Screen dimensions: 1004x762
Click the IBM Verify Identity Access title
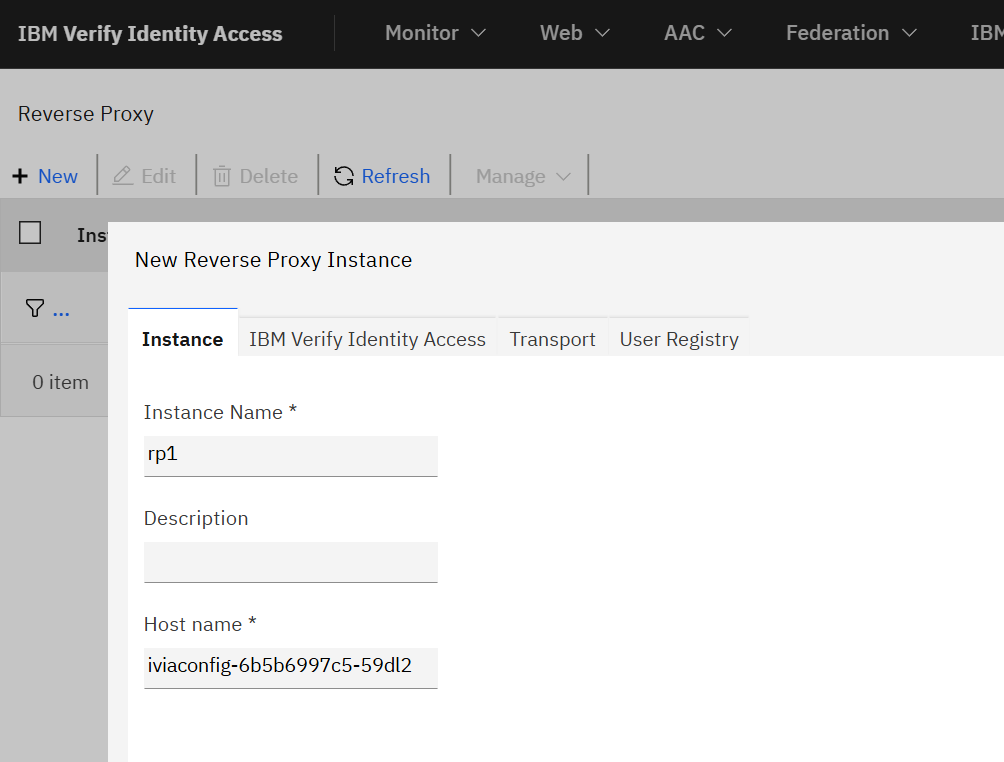pos(150,33)
